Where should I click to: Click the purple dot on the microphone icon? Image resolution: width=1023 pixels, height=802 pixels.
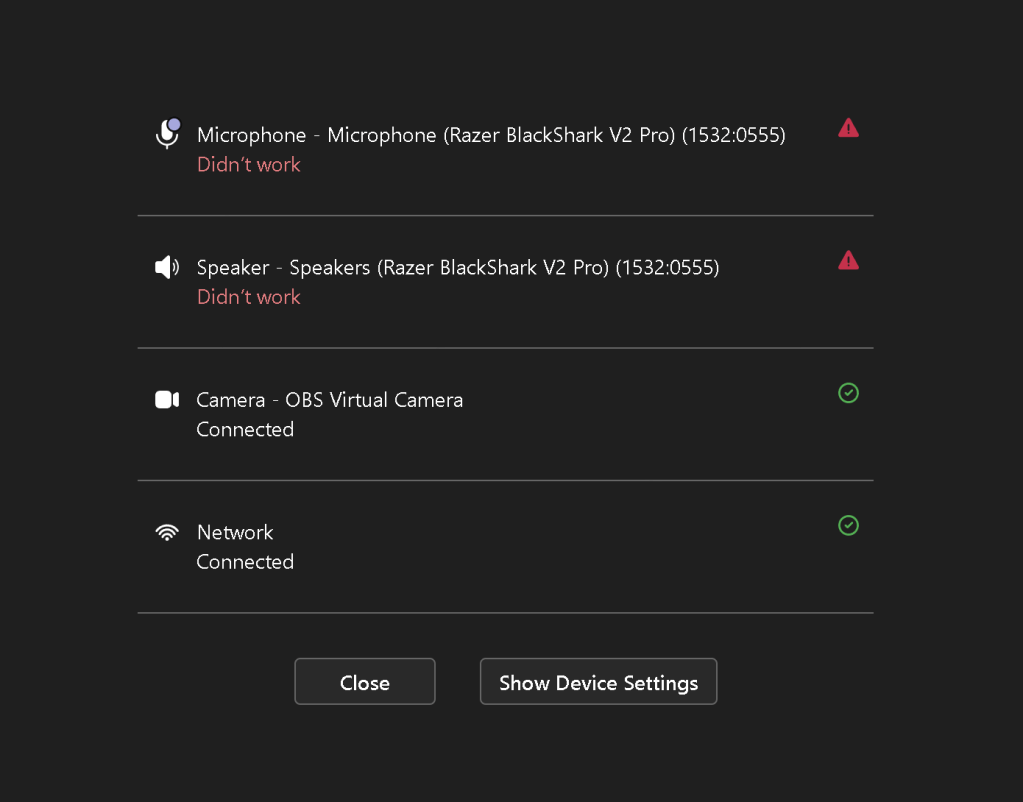click(x=174, y=124)
